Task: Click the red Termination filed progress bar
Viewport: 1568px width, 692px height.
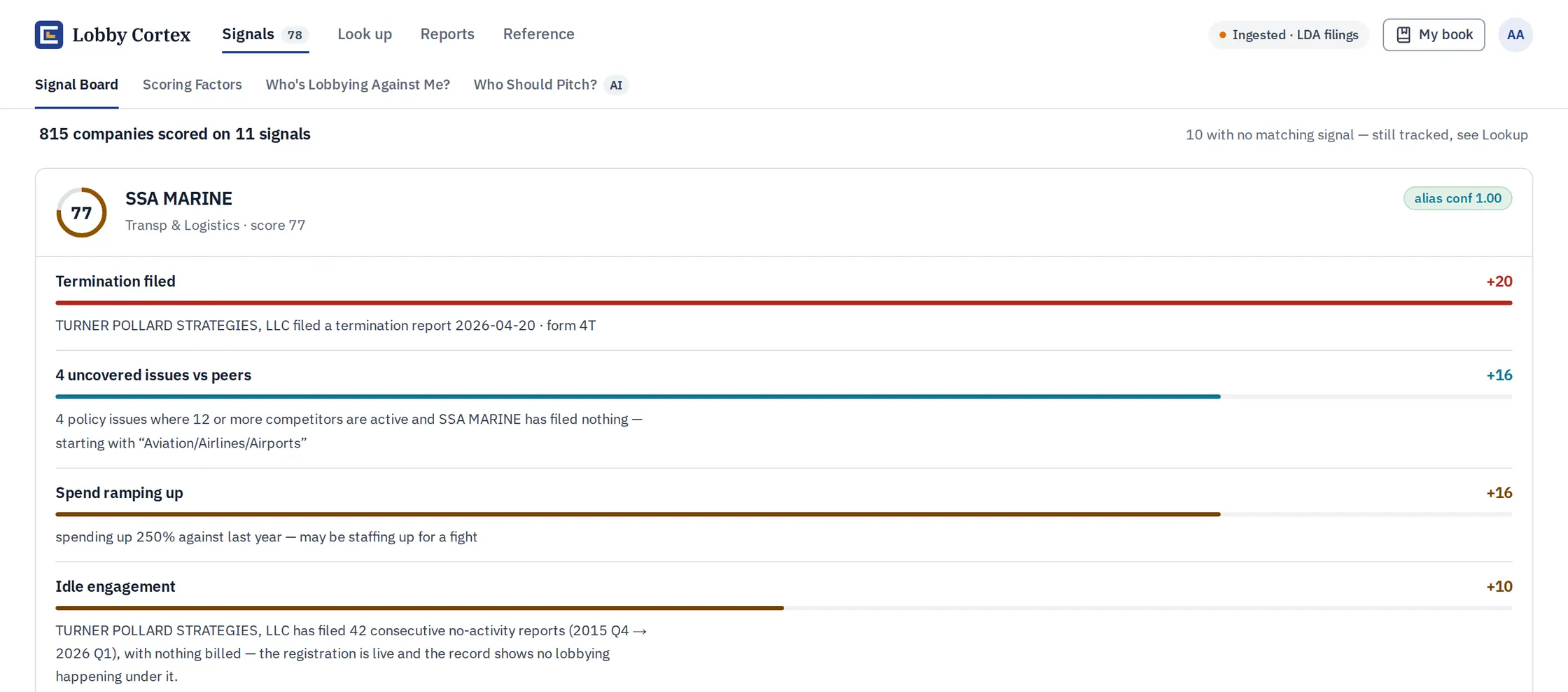Action: pyautogui.click(x=784, y=303)
